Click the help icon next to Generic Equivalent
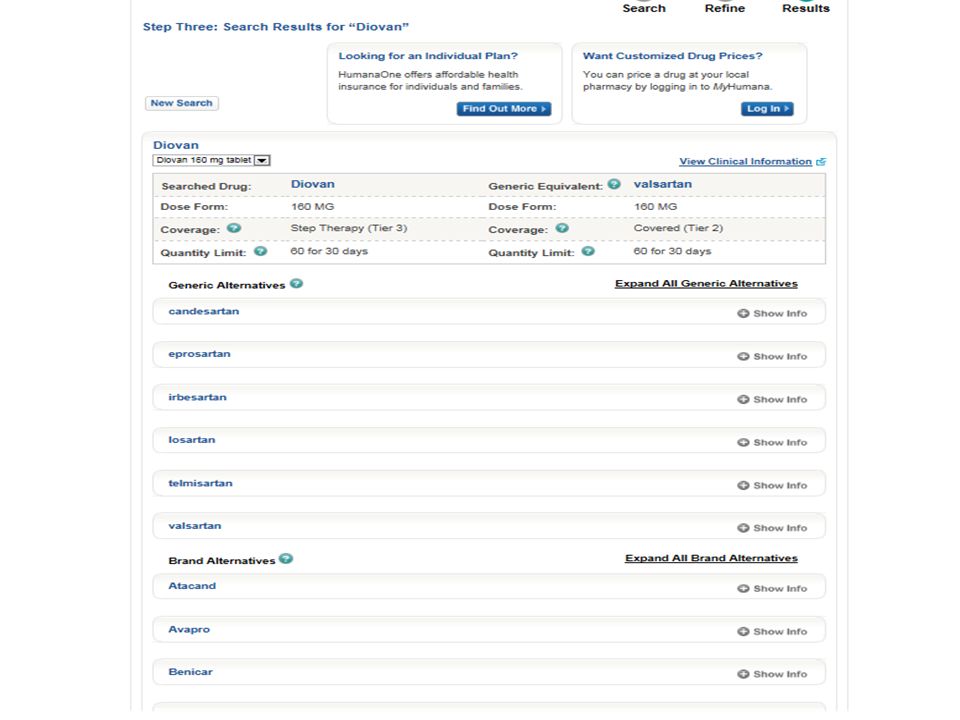Screen dimensions: 960x720 tap(614, 184)
